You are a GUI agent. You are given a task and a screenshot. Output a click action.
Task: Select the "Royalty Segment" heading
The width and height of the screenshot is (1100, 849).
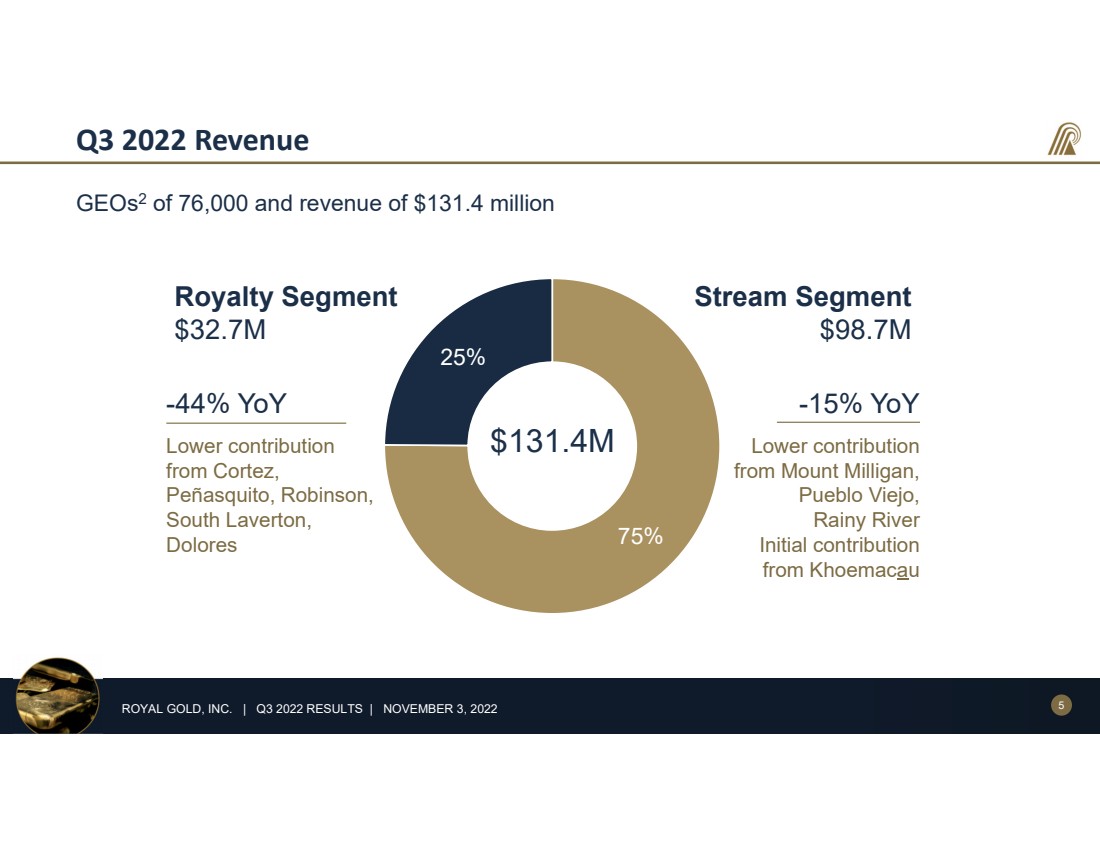pos(286,297)
